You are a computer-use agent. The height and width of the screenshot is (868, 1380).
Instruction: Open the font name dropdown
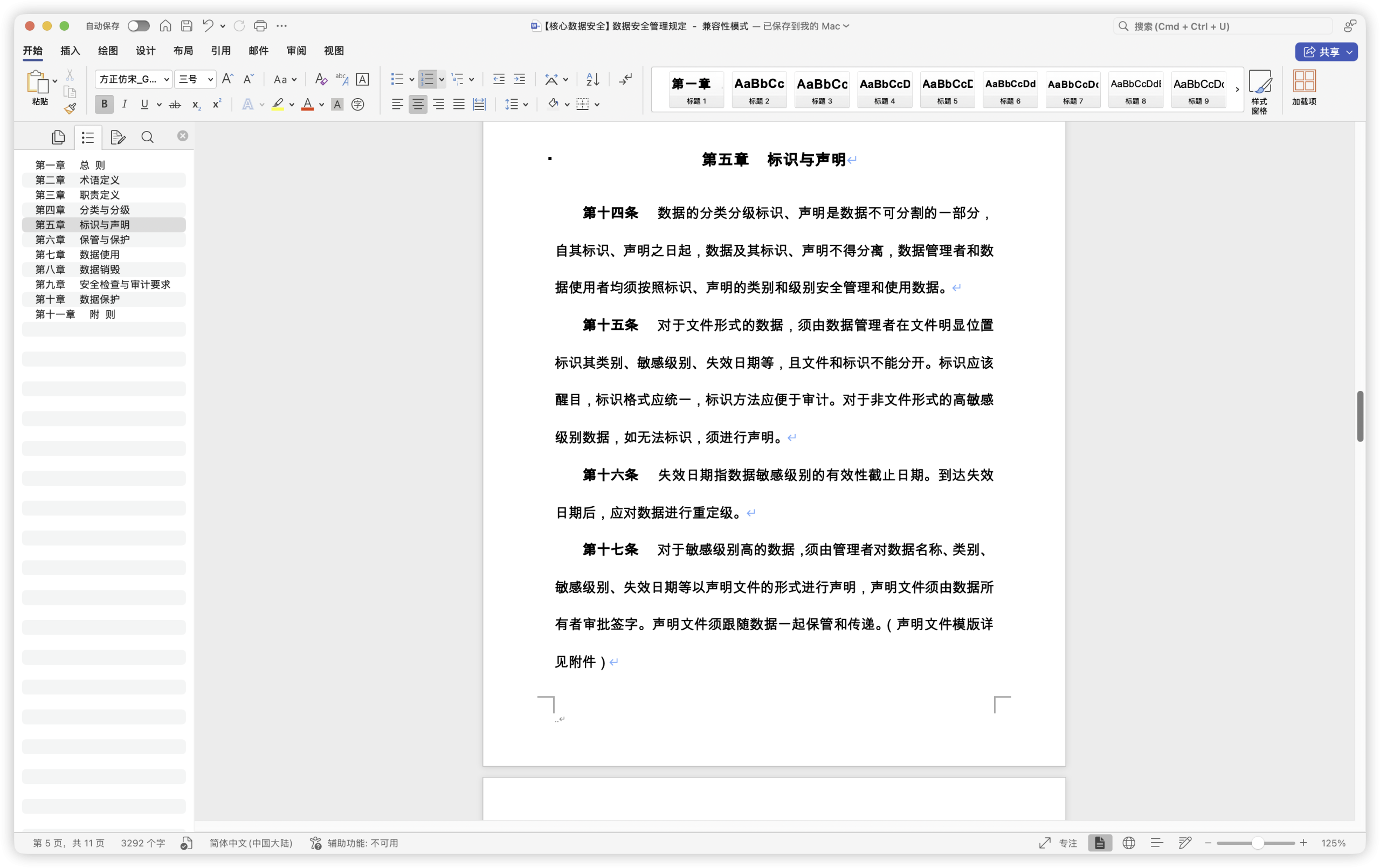click(x=166, y=79)
